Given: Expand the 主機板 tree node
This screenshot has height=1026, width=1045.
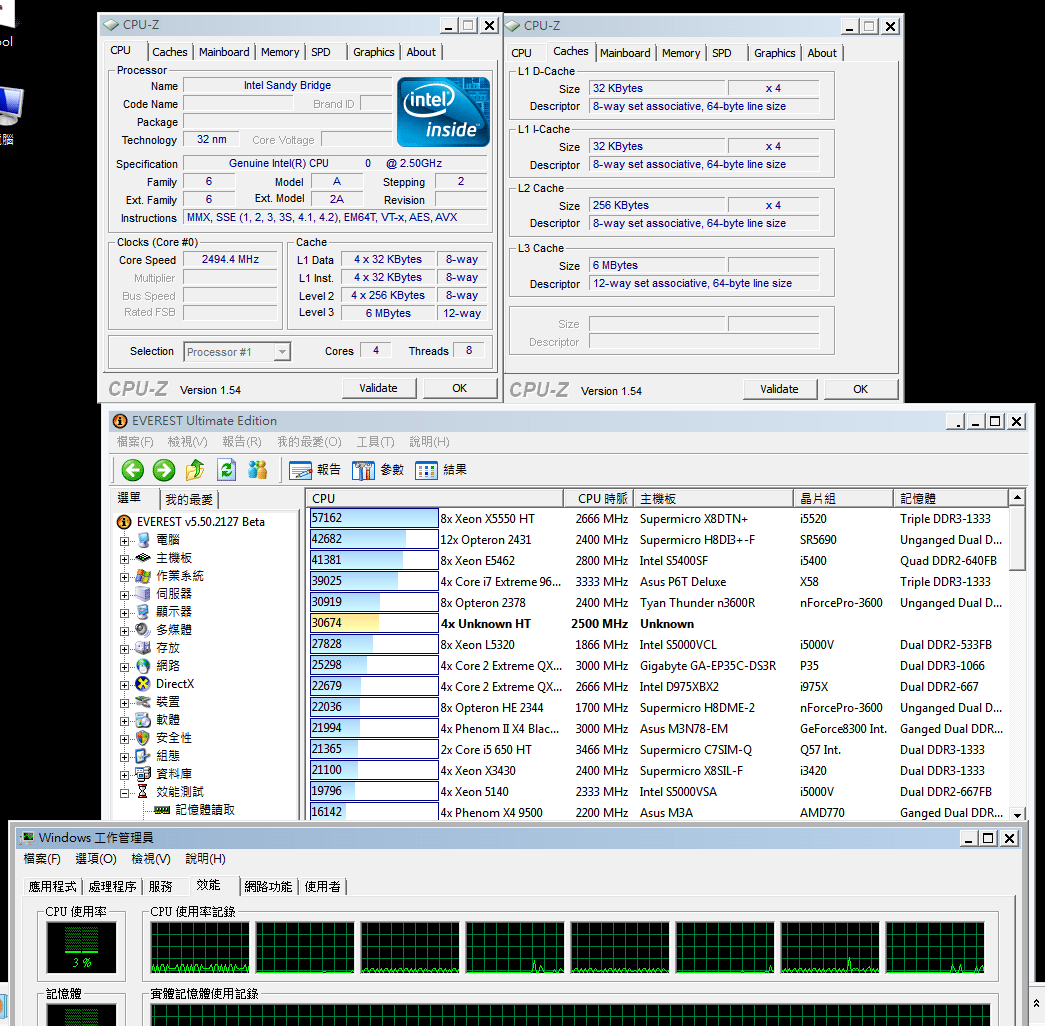Looking at the screenshot, I should [125, 558].
